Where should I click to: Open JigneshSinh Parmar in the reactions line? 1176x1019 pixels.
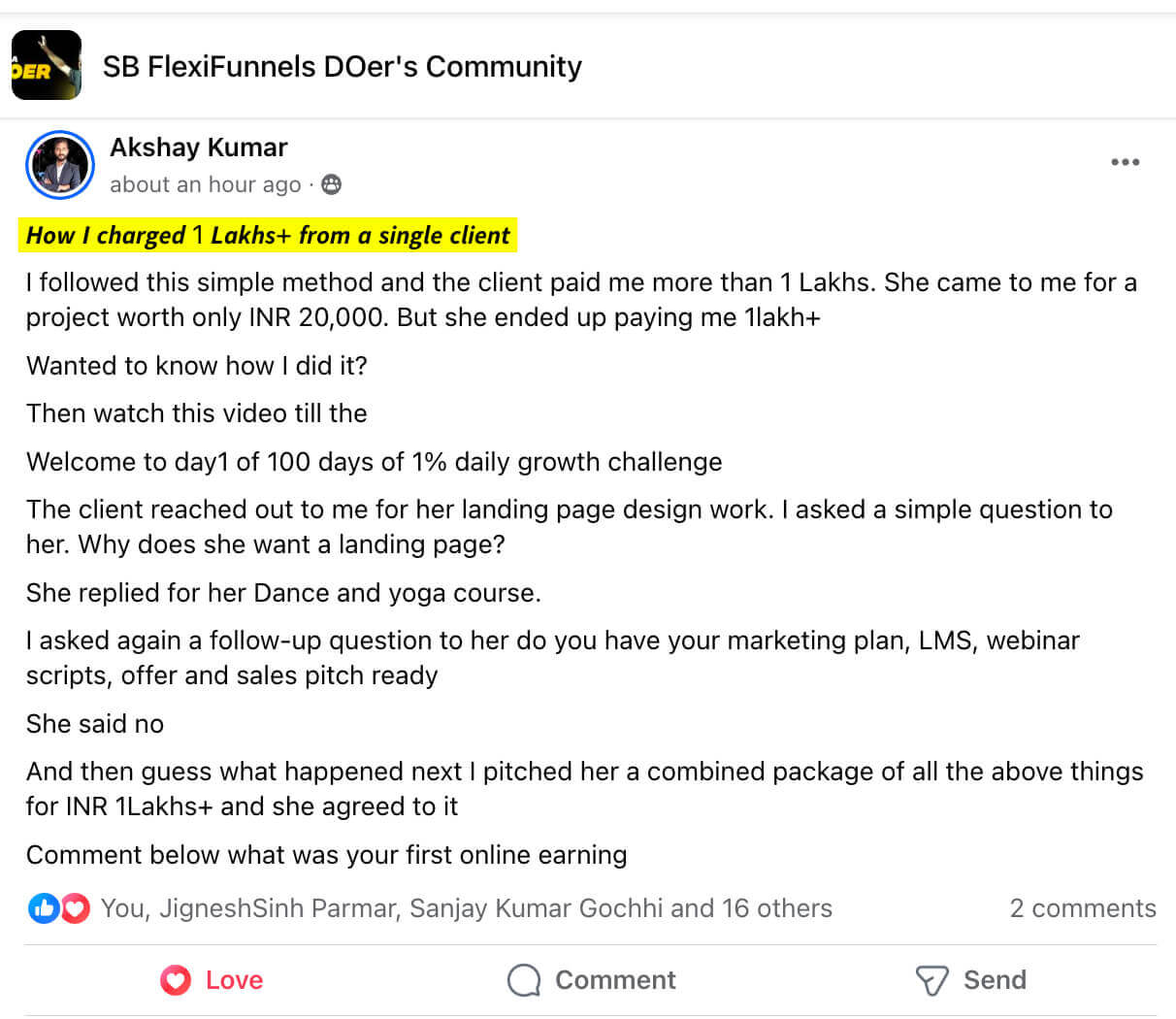(278, 908)
